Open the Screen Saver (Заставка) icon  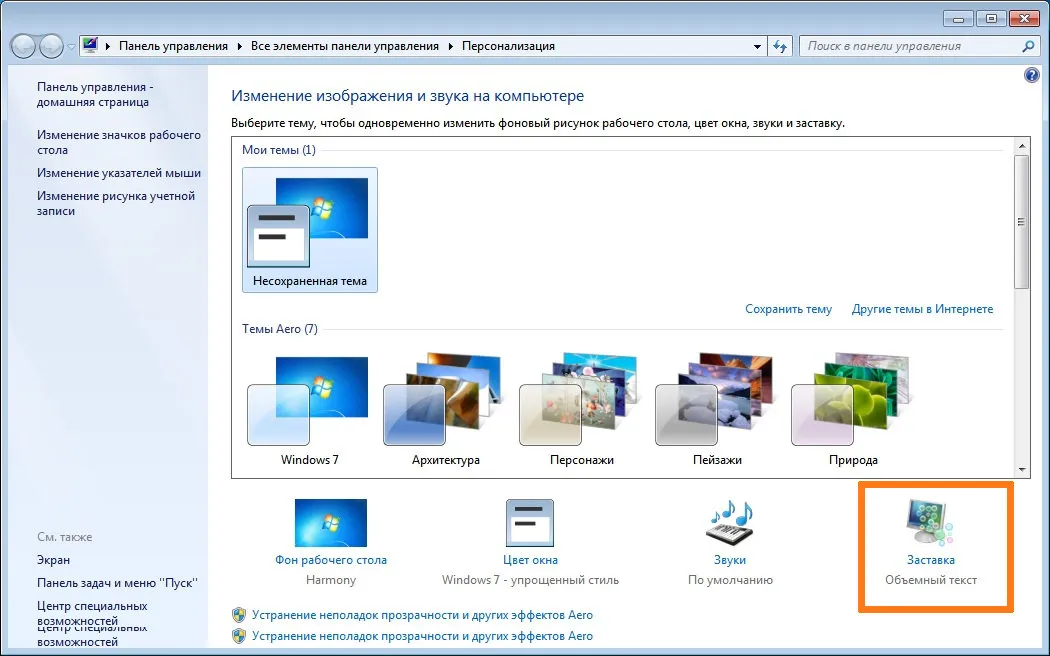point(930,522)
